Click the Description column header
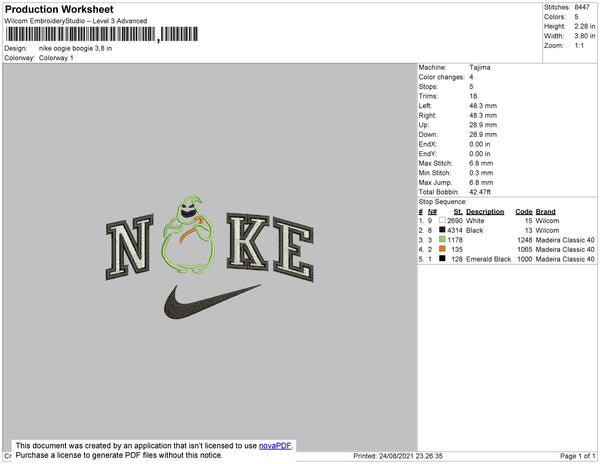600x464 pixels. pyautogui.click(x=485, y=212)
